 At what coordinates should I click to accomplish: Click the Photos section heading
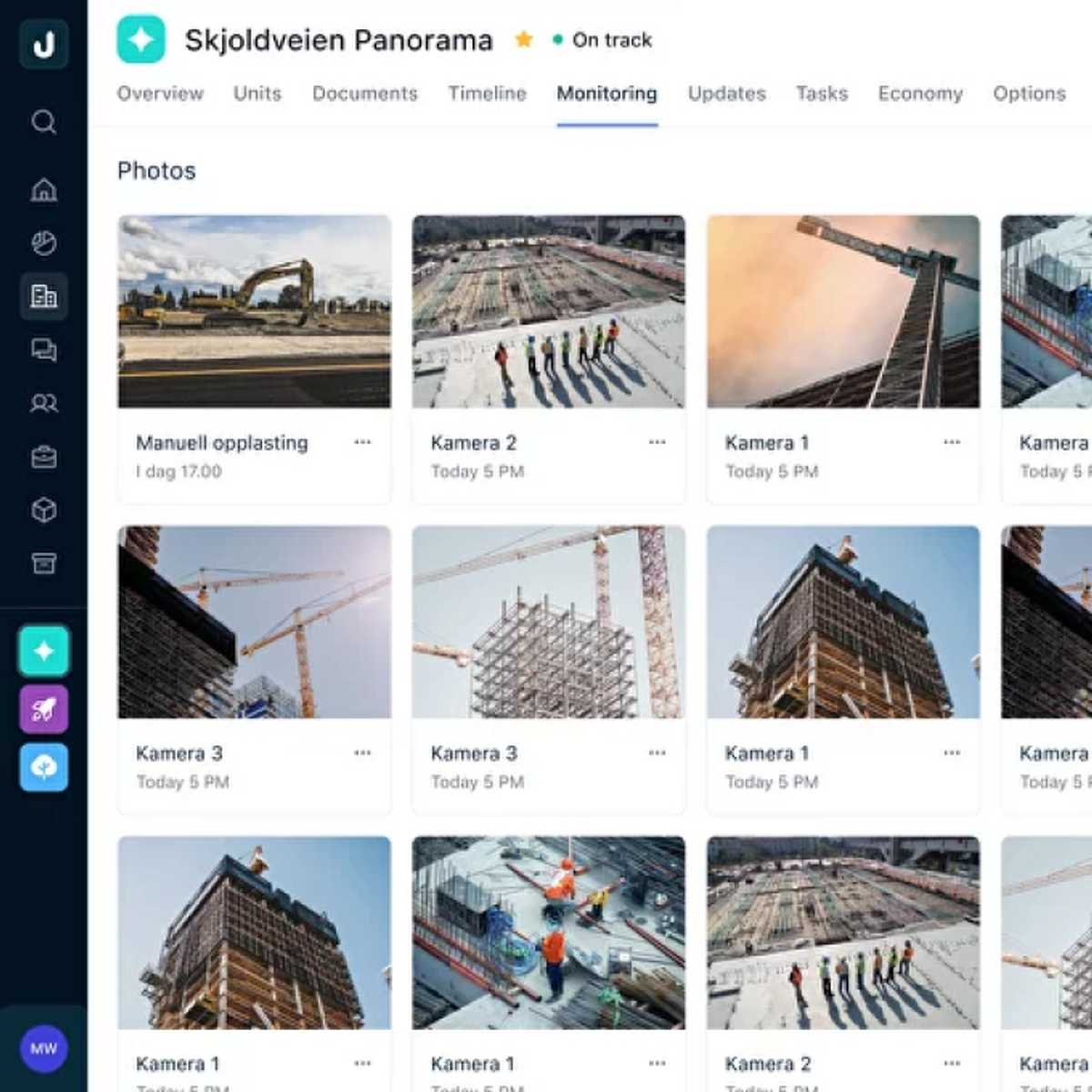157,171
